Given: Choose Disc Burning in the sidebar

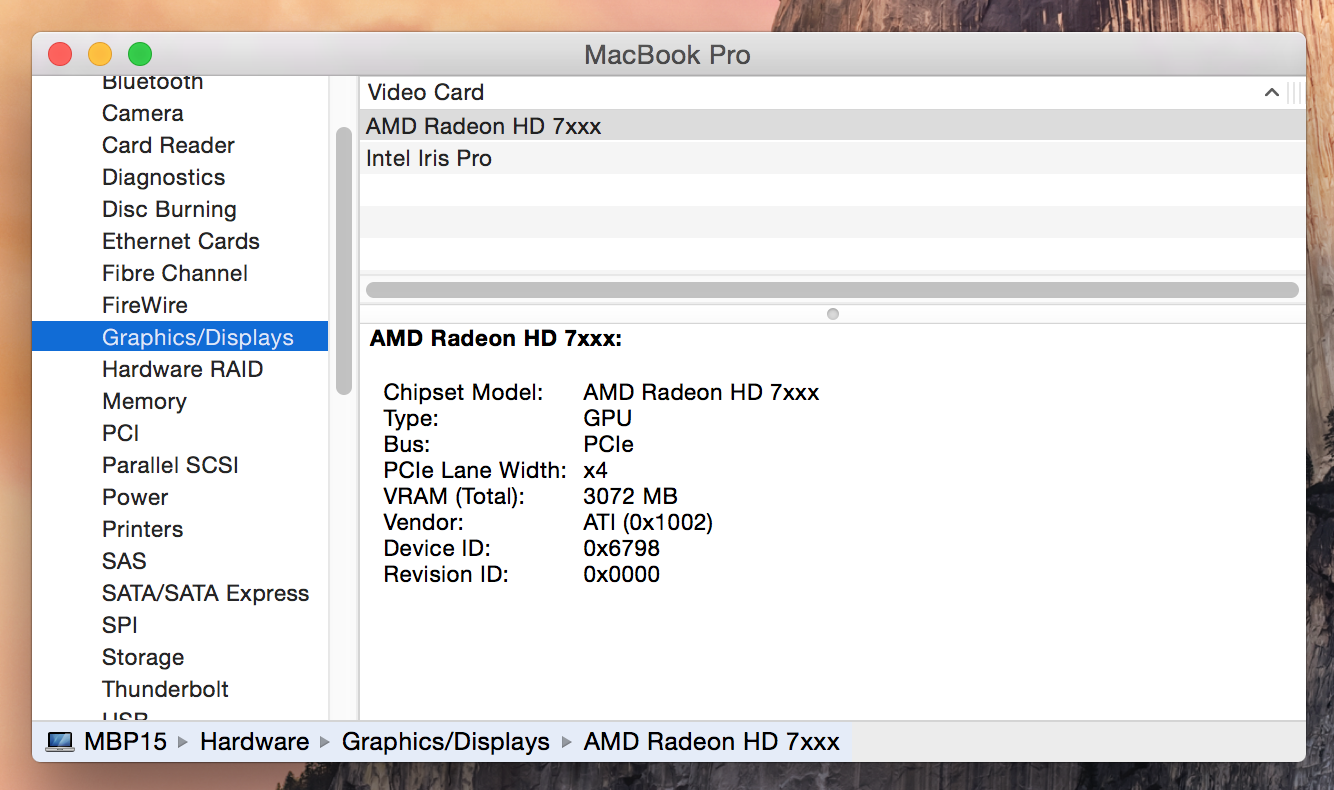Looking at the screenshot, I should [x=169, y=209].
